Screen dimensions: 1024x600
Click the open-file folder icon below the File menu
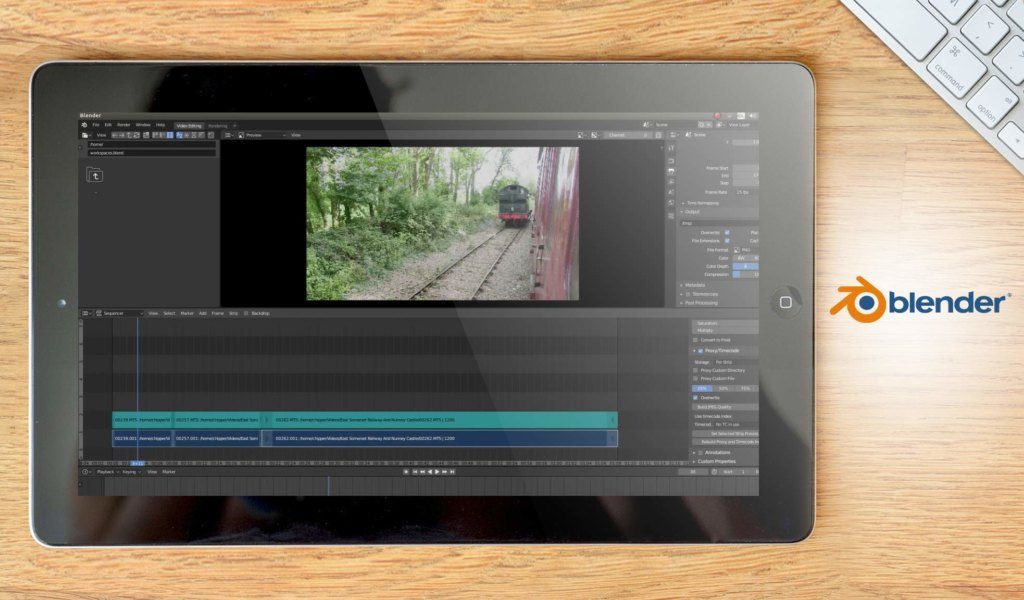[x=85, y=133]
